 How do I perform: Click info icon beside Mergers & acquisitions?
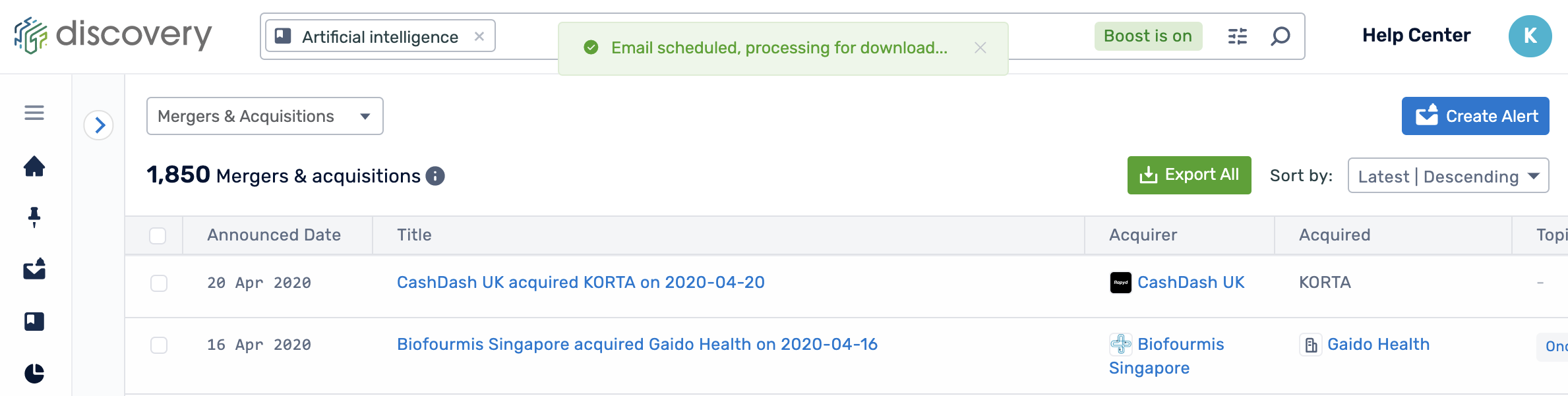click(x=435, y=176)
